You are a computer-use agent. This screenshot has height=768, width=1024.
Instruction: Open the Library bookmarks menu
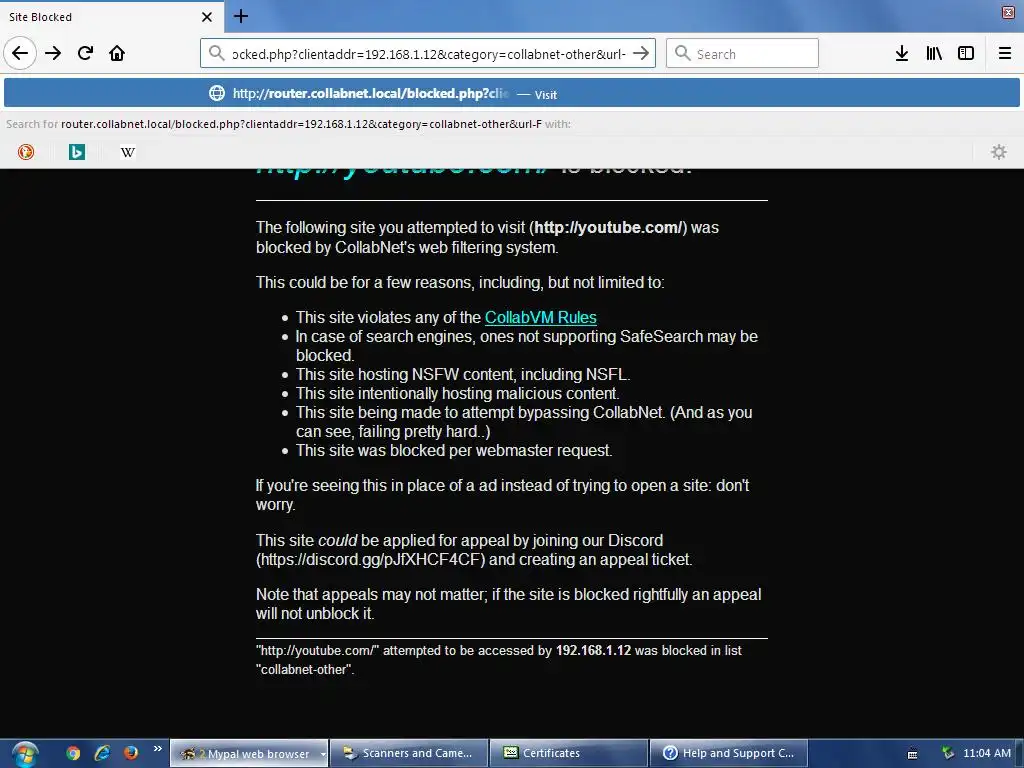[934, 53]
